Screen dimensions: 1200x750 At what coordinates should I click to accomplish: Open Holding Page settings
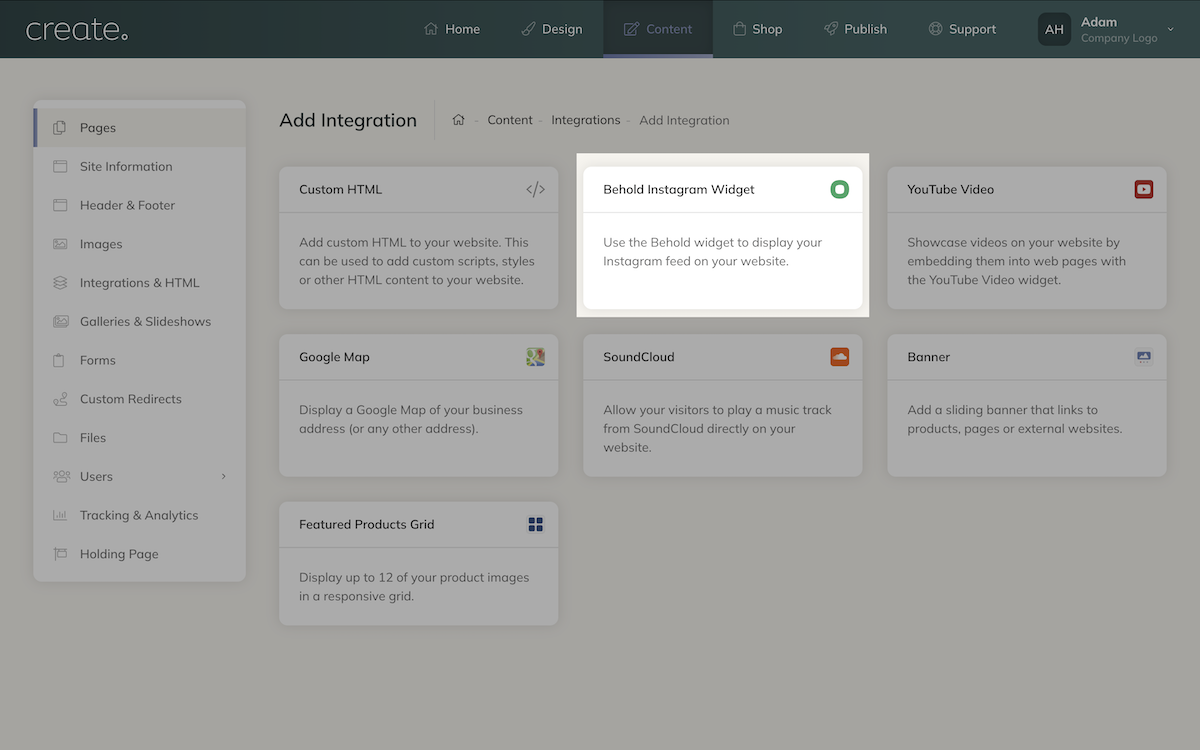[x=140, y=554]
